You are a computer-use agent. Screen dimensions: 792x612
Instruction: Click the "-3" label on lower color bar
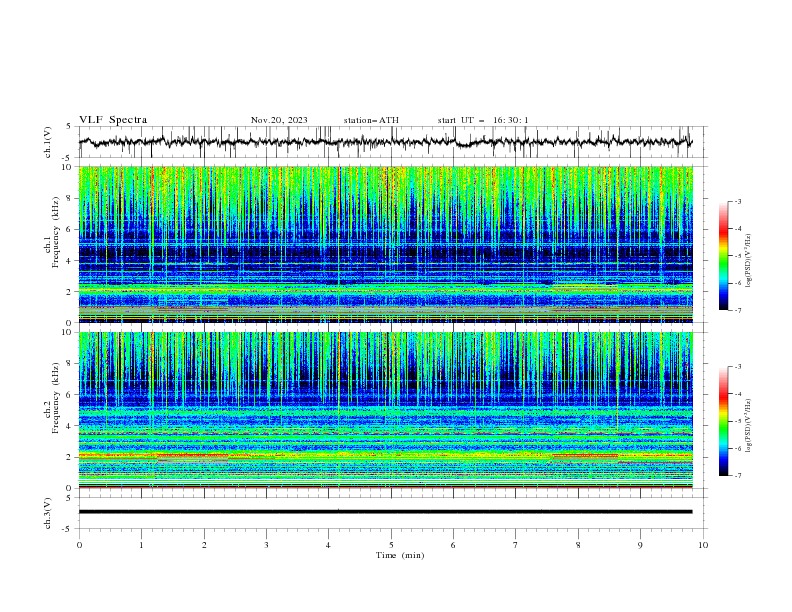[738, 367]
